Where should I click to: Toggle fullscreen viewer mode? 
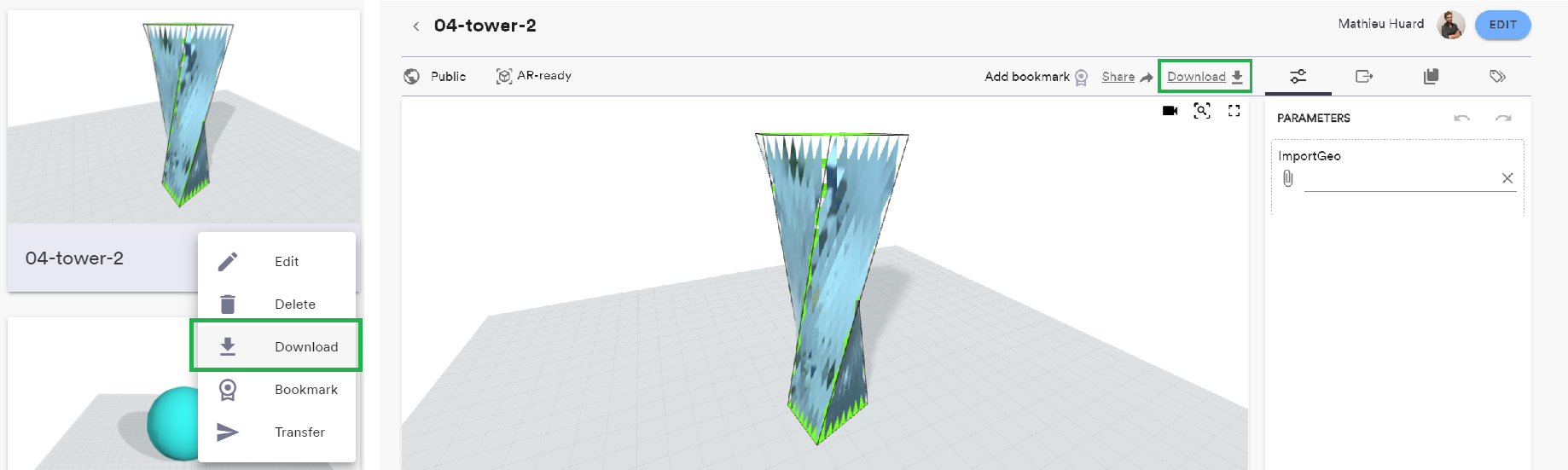1234,111
